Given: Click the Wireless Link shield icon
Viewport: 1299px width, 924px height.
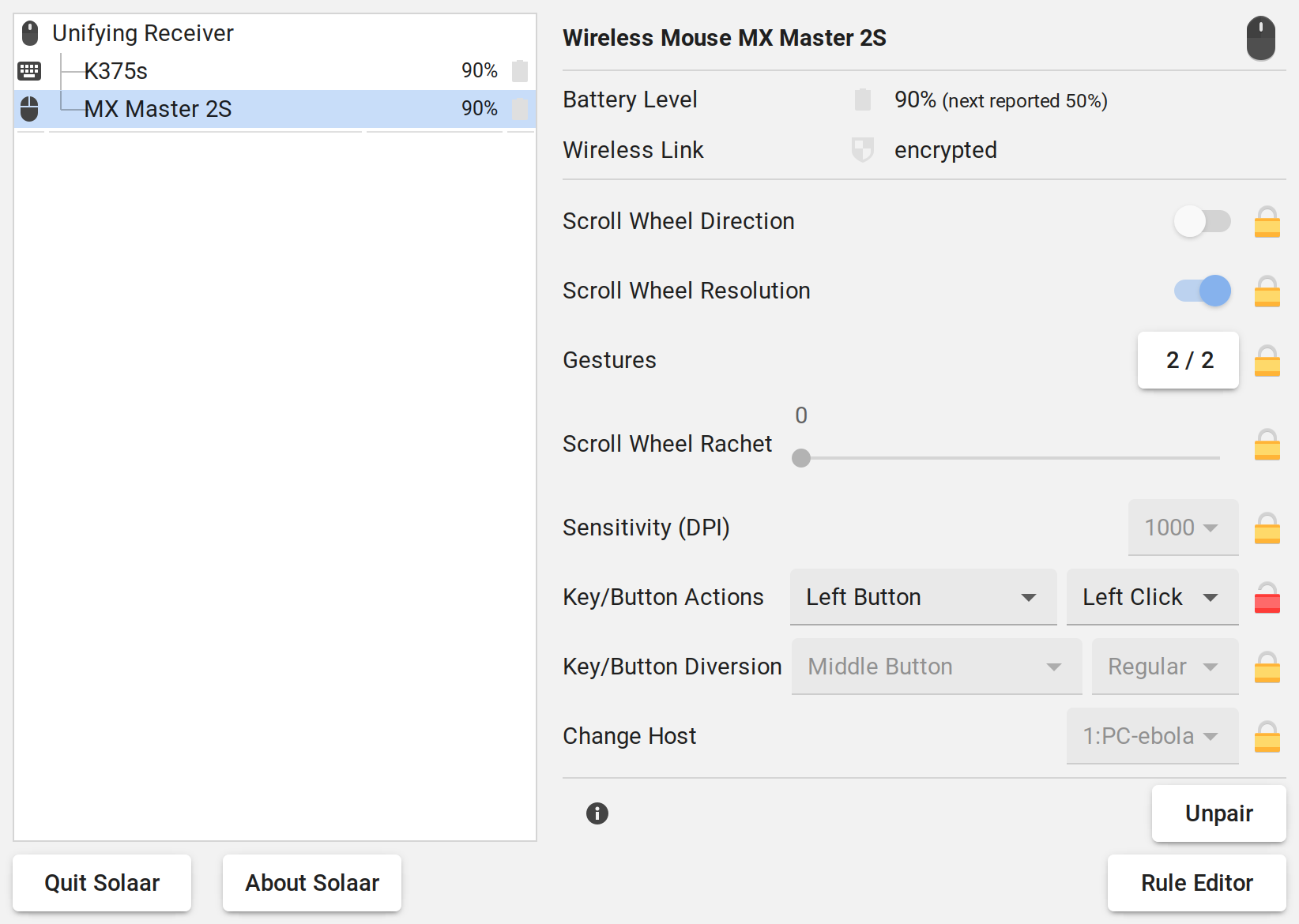Looking at the screenshot, I should pyautogui.click(x=863, y=150).
